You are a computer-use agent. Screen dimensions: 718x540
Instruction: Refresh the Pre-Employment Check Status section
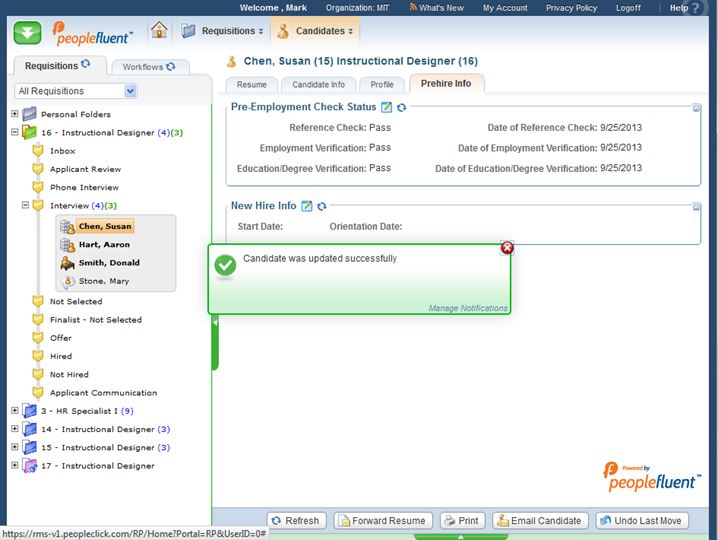click(401, 107)
